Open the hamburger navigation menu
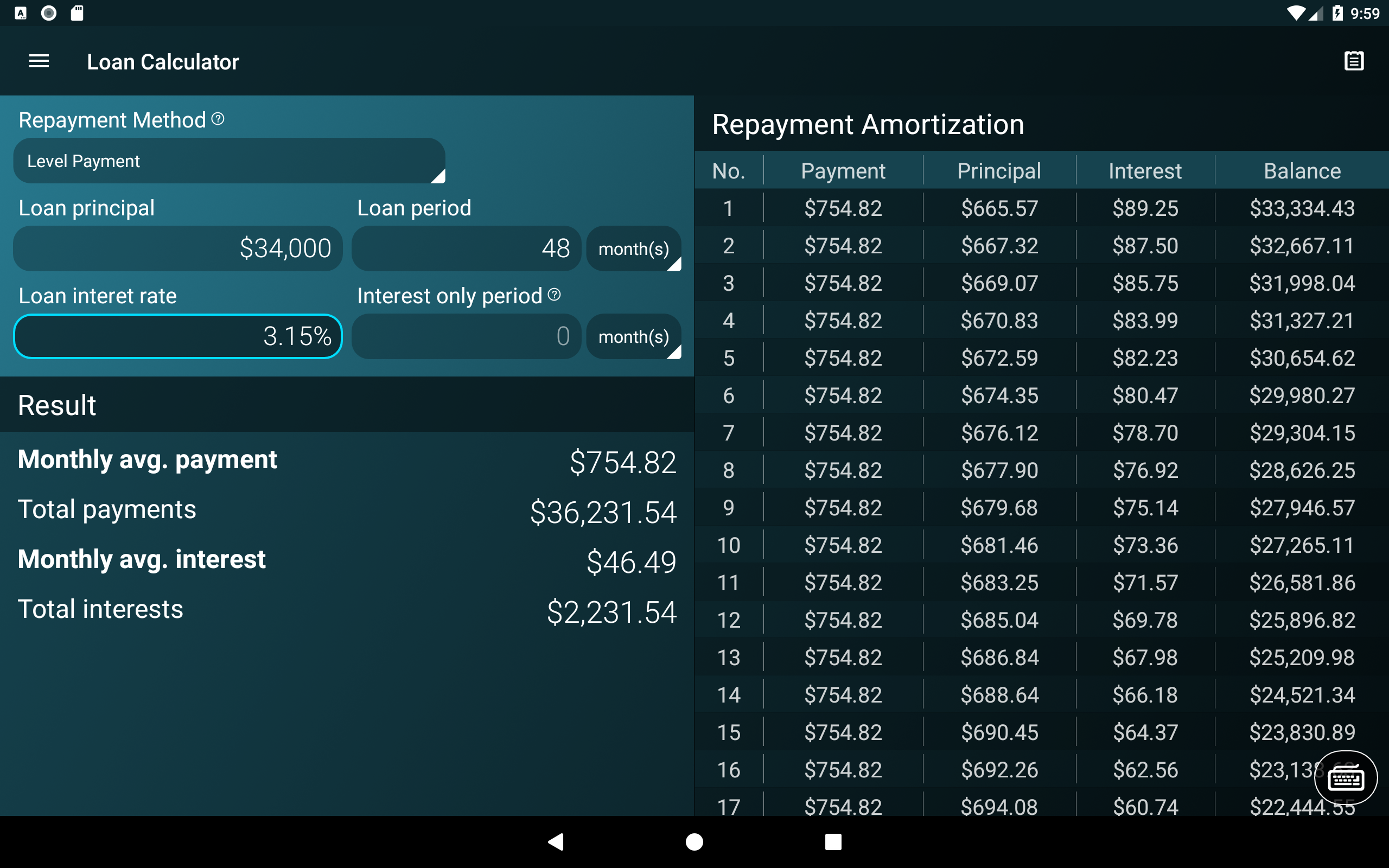Screen dimensions: 1389x868 pyautogui.click(x=39, y=61)
